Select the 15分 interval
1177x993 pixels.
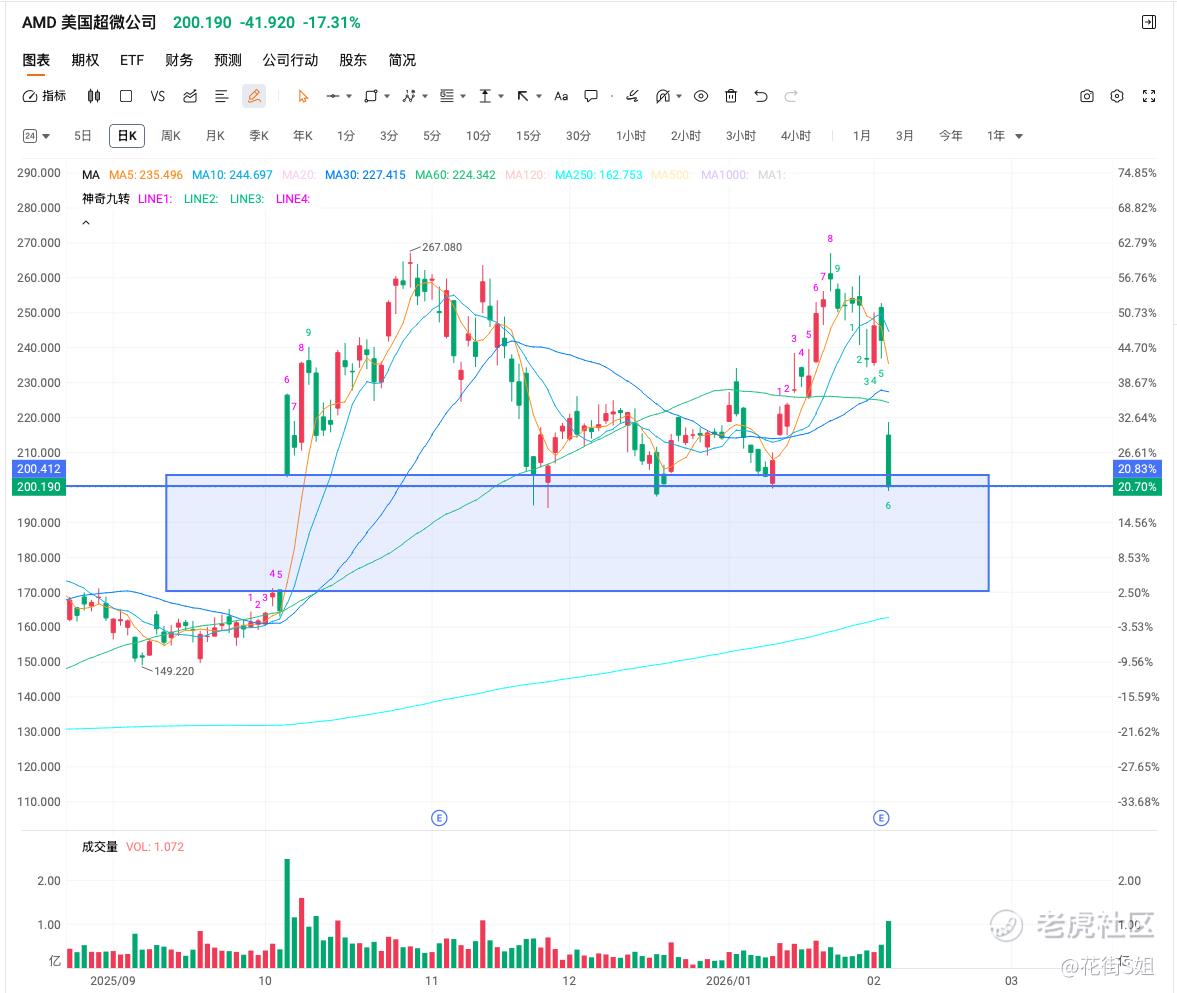528,136
